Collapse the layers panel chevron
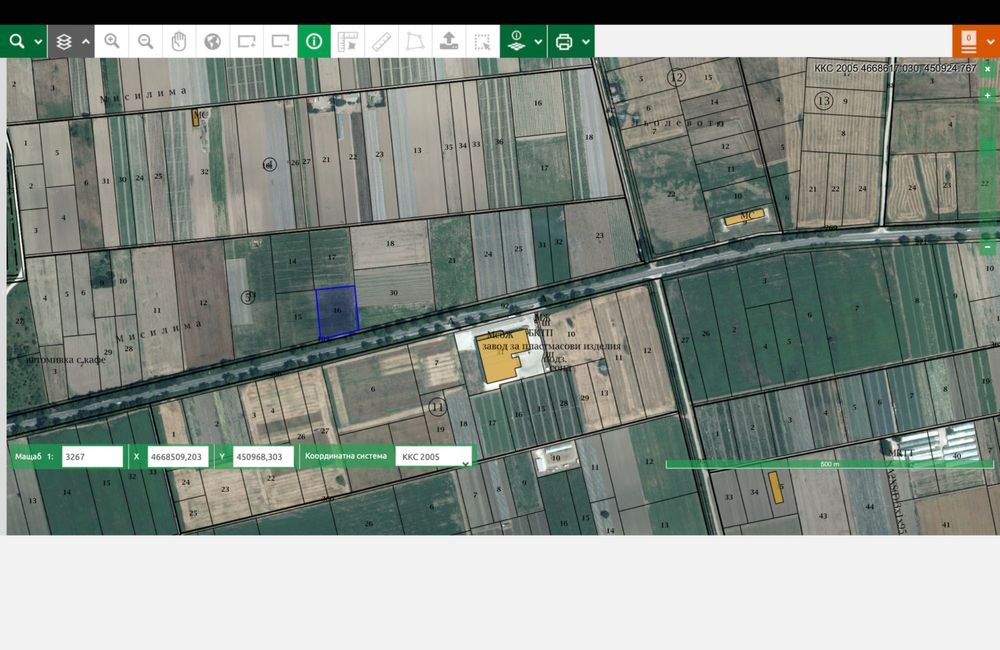Image resolution: width=1000 pixels, height=650 pixels. tap(86, 41)
